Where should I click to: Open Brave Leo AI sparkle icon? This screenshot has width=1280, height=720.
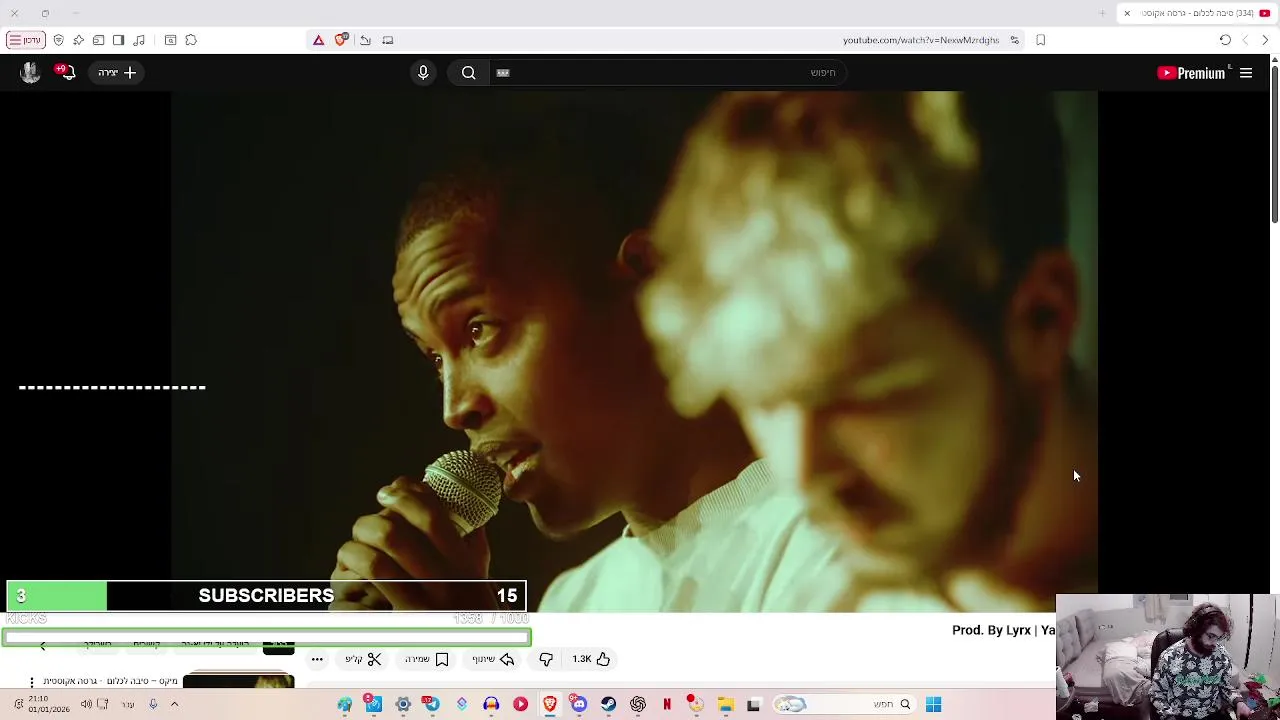78,40
